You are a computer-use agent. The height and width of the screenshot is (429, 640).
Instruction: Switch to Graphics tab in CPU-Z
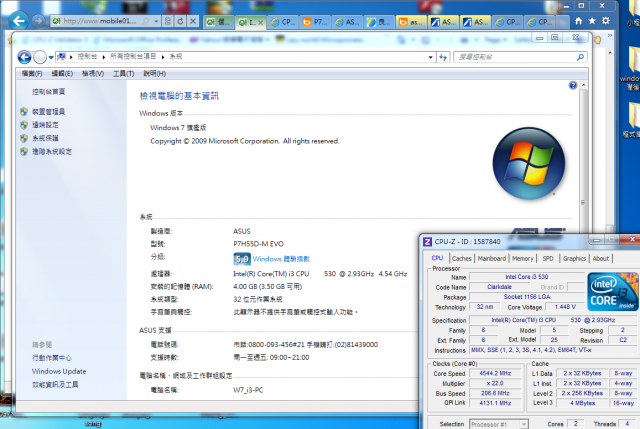pyautogui.click(x=574, y=258)
